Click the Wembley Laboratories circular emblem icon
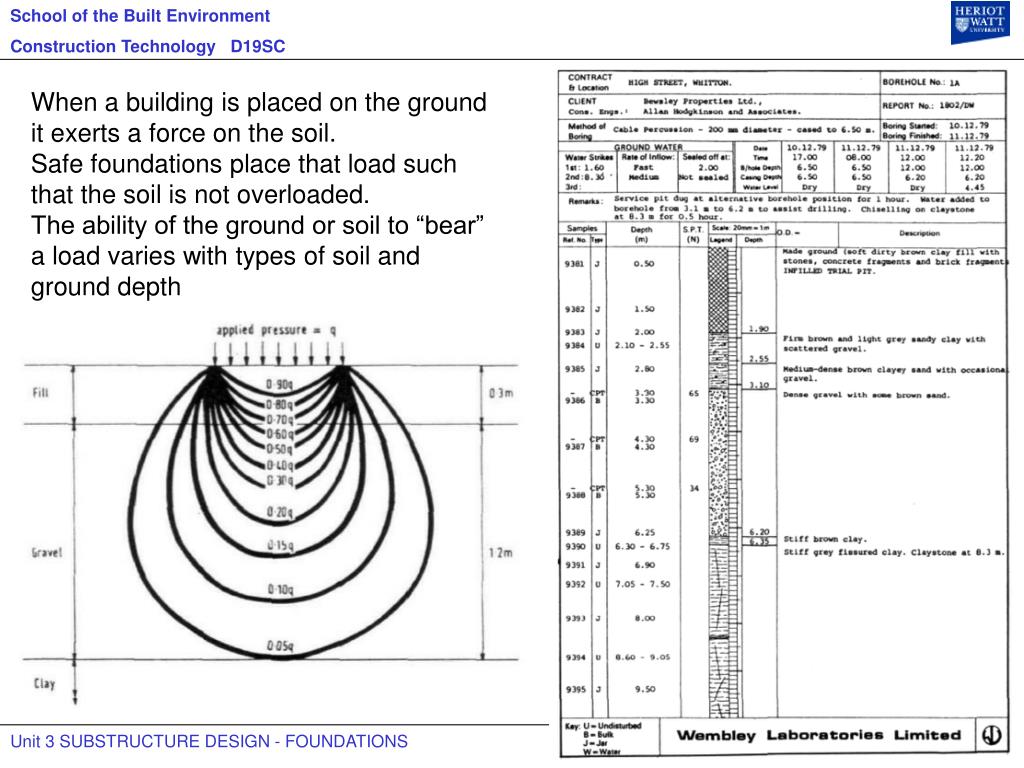This screenshot has height=768, width=1024. click(x=991, y=735)
